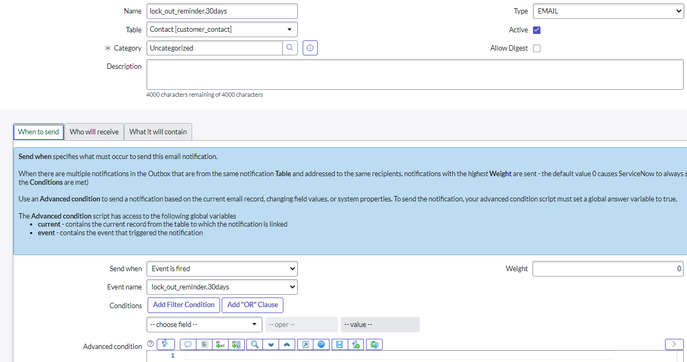Click the Category input field
Screen dimensions: 687x362
pyautogui.click(x=214, y=48)
